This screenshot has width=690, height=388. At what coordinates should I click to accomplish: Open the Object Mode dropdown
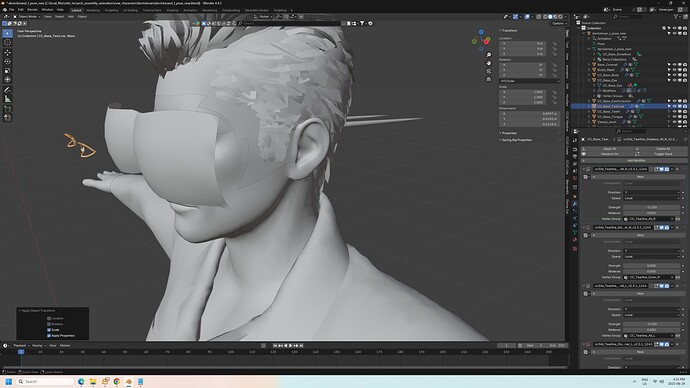[x=26, y=17]
